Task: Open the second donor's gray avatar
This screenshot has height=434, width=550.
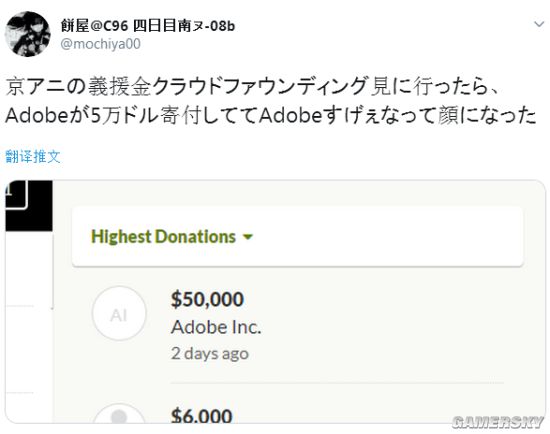Action: pos(119,414)
